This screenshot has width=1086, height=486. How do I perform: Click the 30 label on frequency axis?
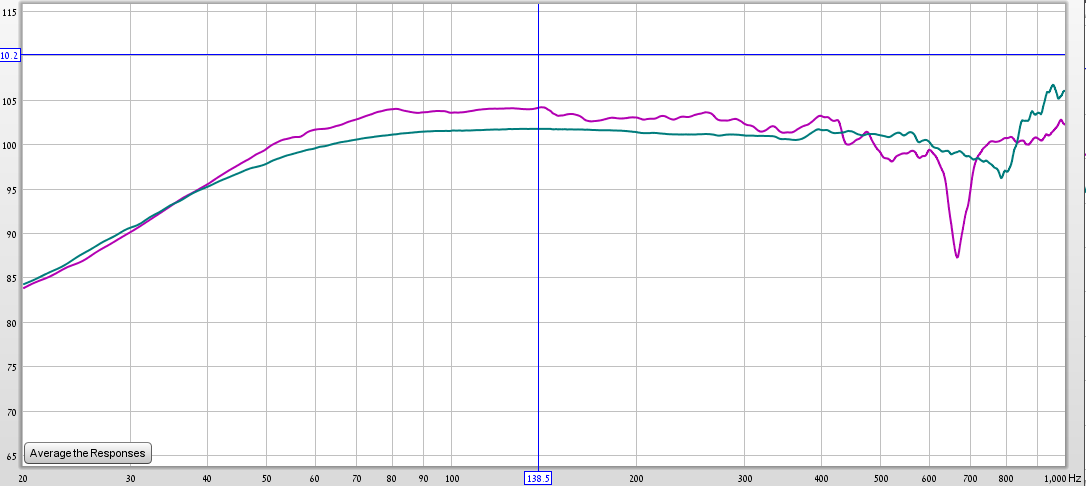coord(131,478)
